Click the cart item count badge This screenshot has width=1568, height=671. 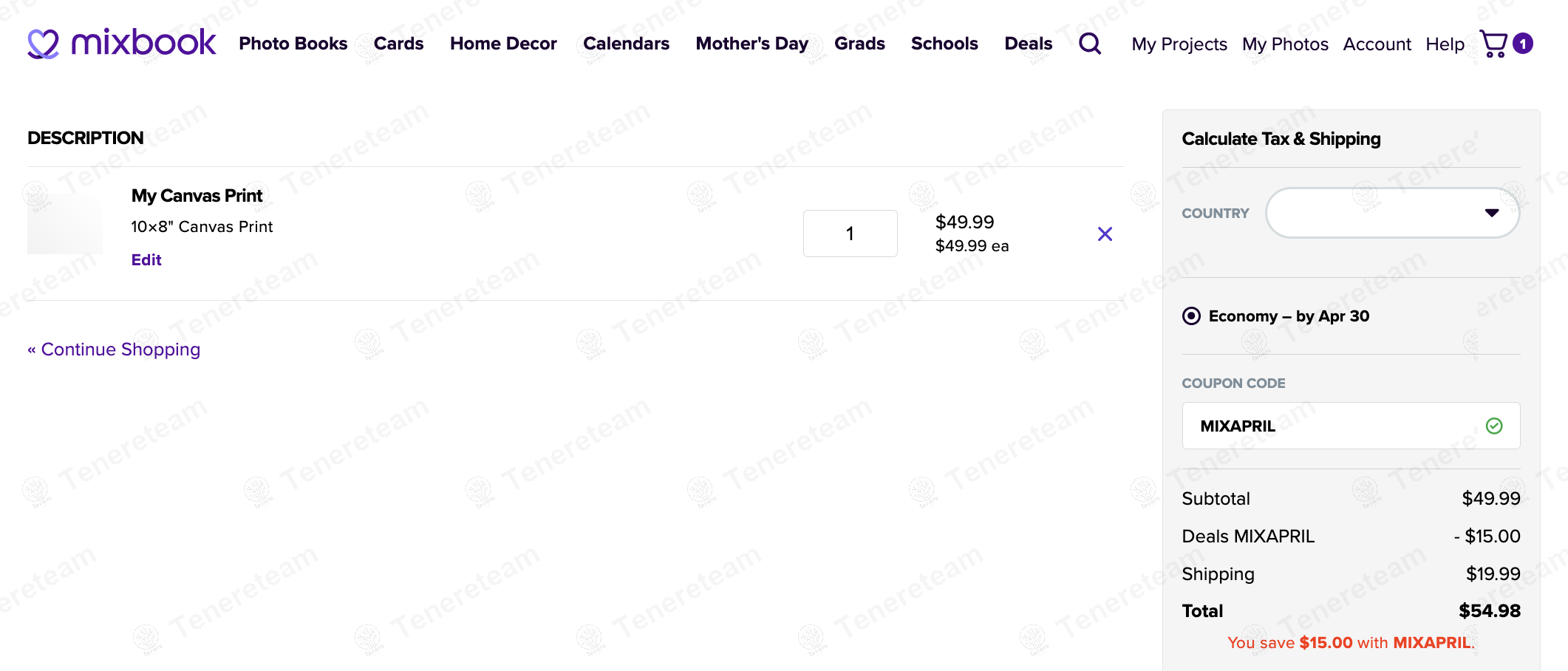click(1523, 44)
